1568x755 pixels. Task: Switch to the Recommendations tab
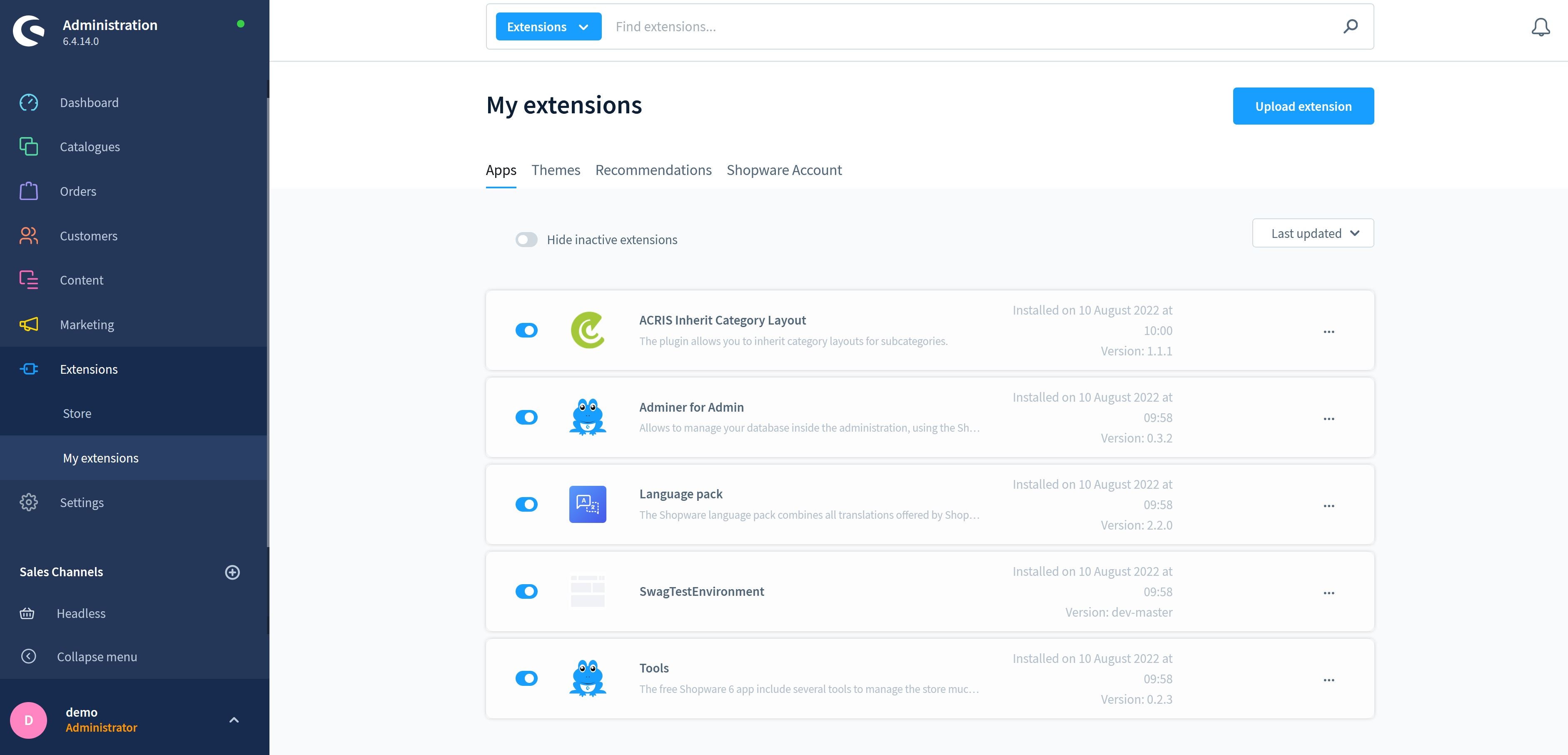[x=653, y=170]
